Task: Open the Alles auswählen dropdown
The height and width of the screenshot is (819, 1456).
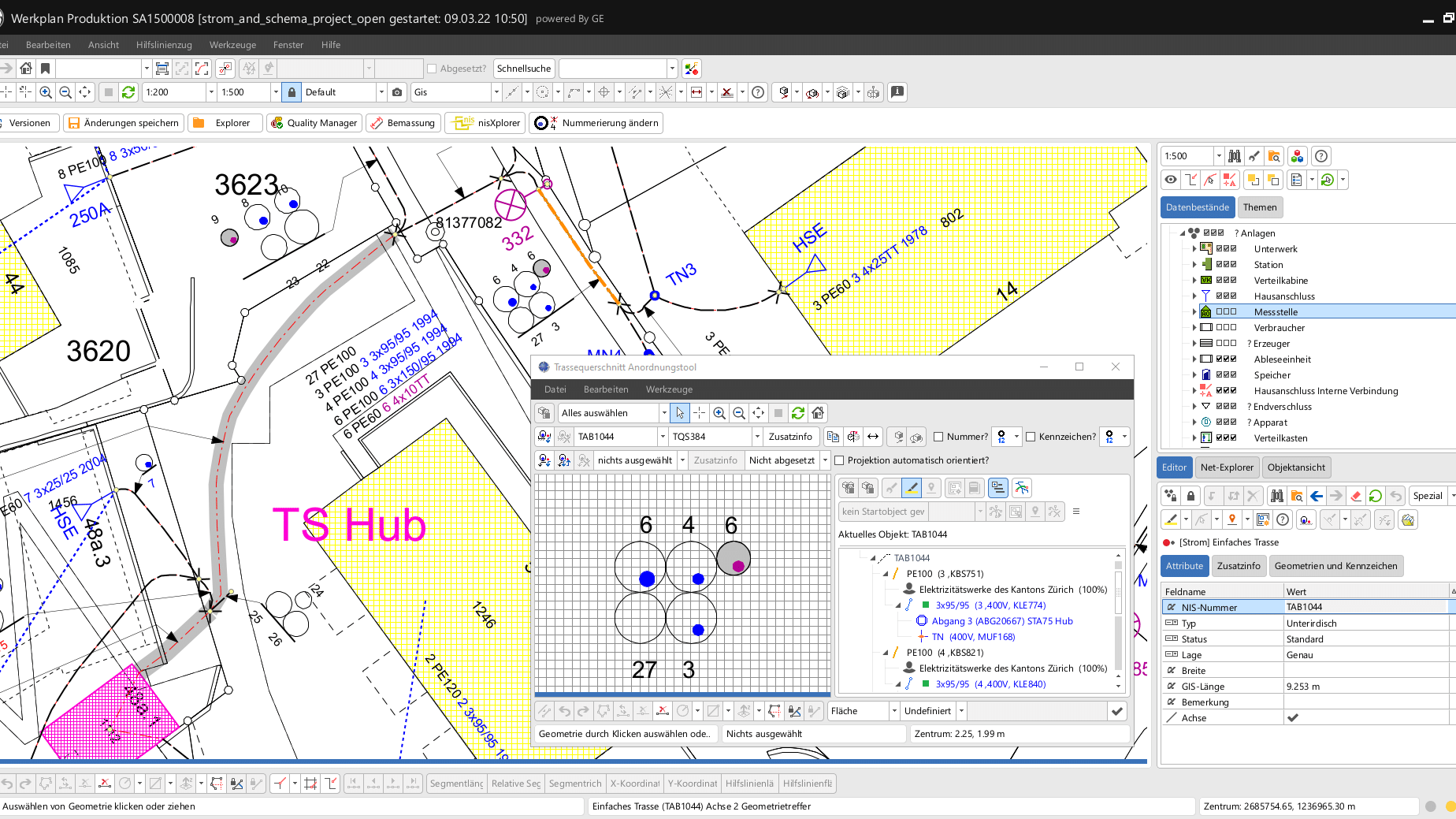Action: (663, 413)
